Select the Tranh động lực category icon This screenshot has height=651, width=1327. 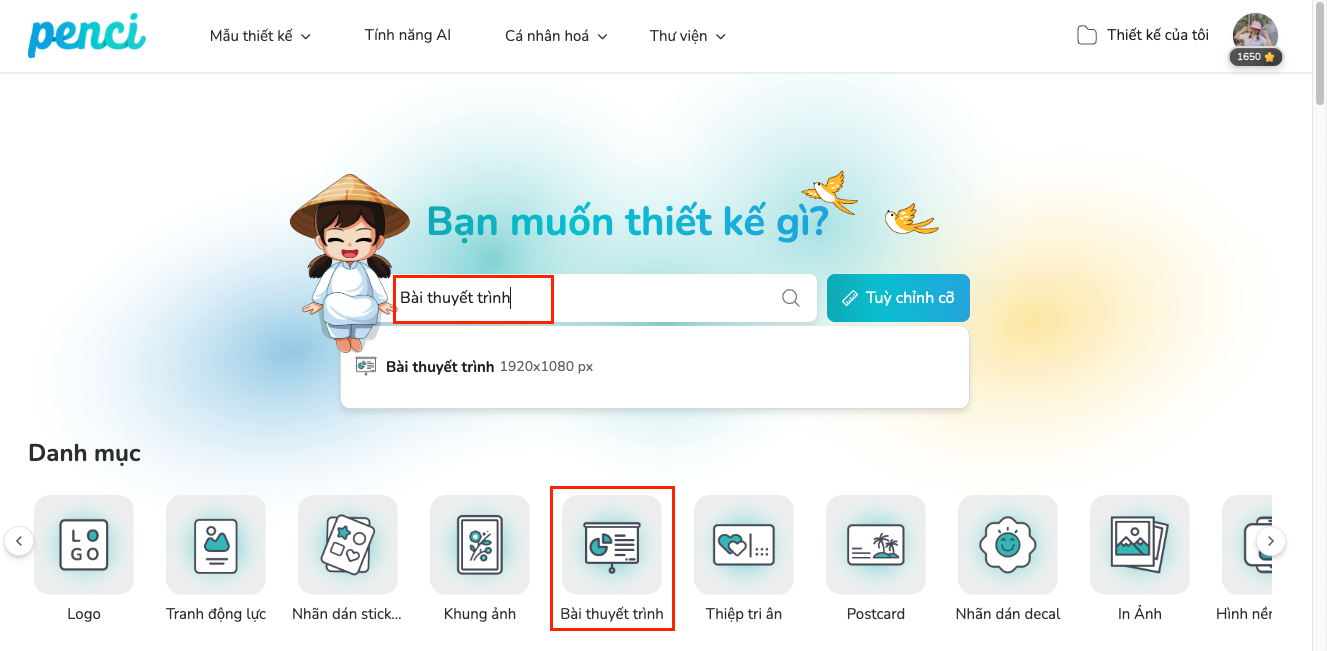[216, 545]
